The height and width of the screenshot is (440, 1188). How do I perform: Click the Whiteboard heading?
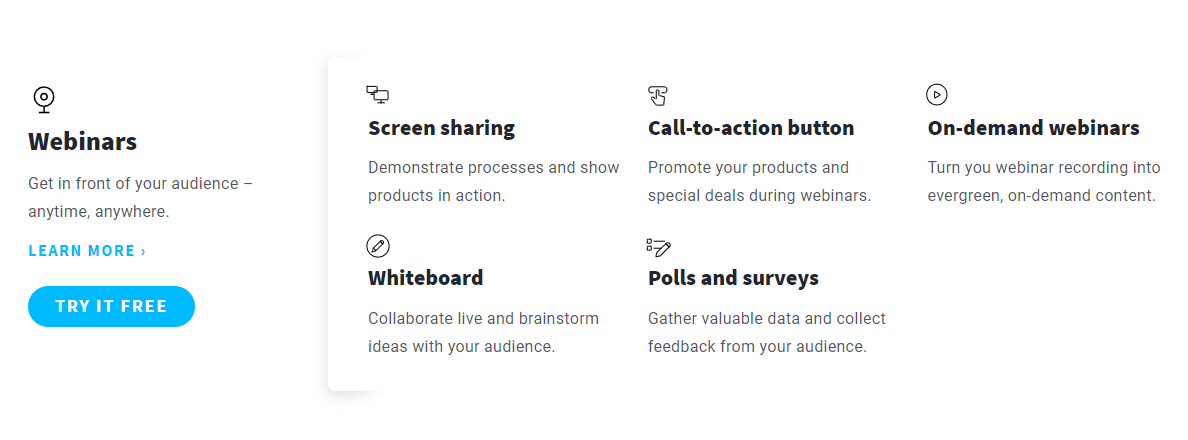[x=426, y=278]
